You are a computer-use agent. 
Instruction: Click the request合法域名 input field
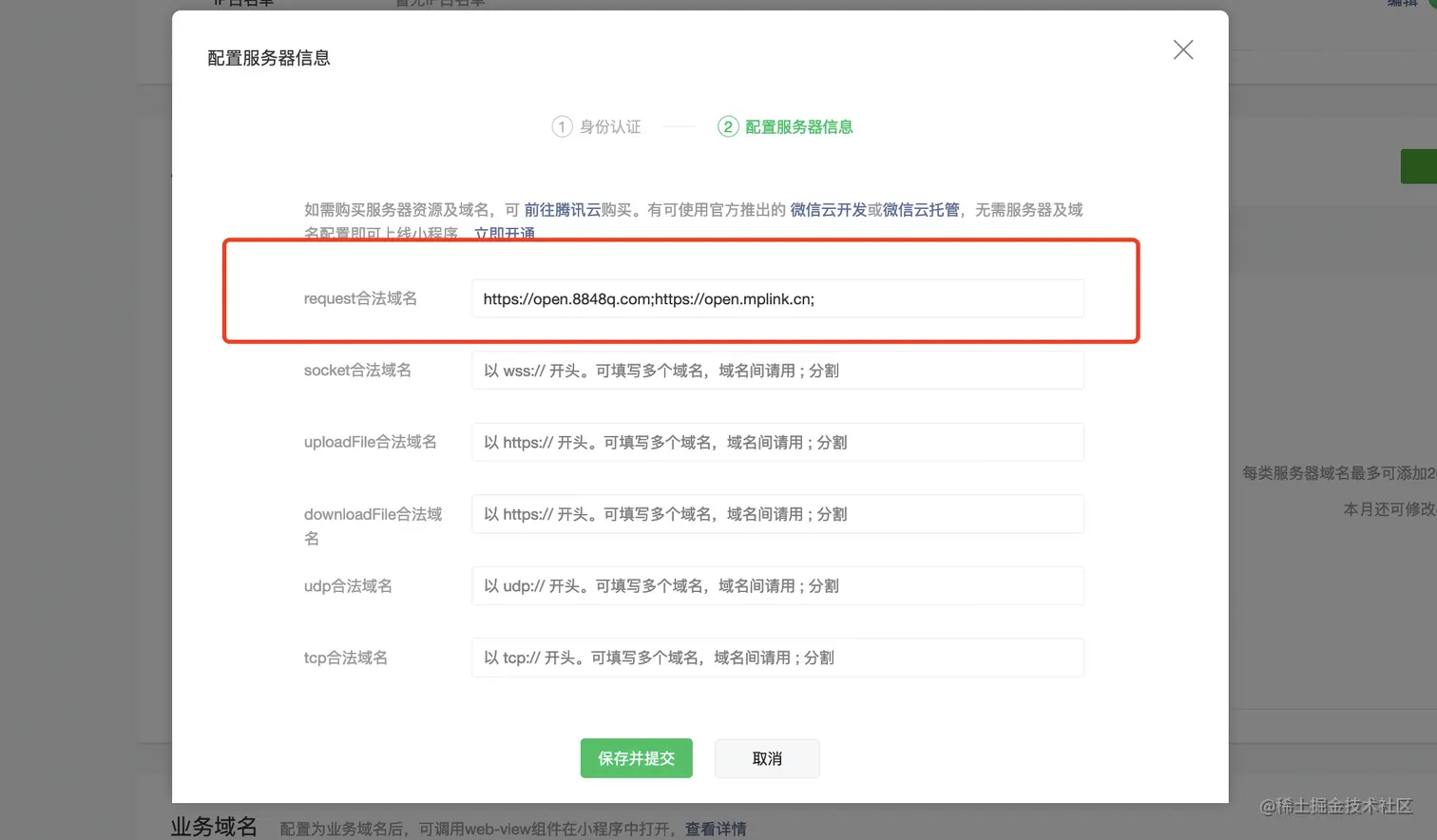(777, 298)
